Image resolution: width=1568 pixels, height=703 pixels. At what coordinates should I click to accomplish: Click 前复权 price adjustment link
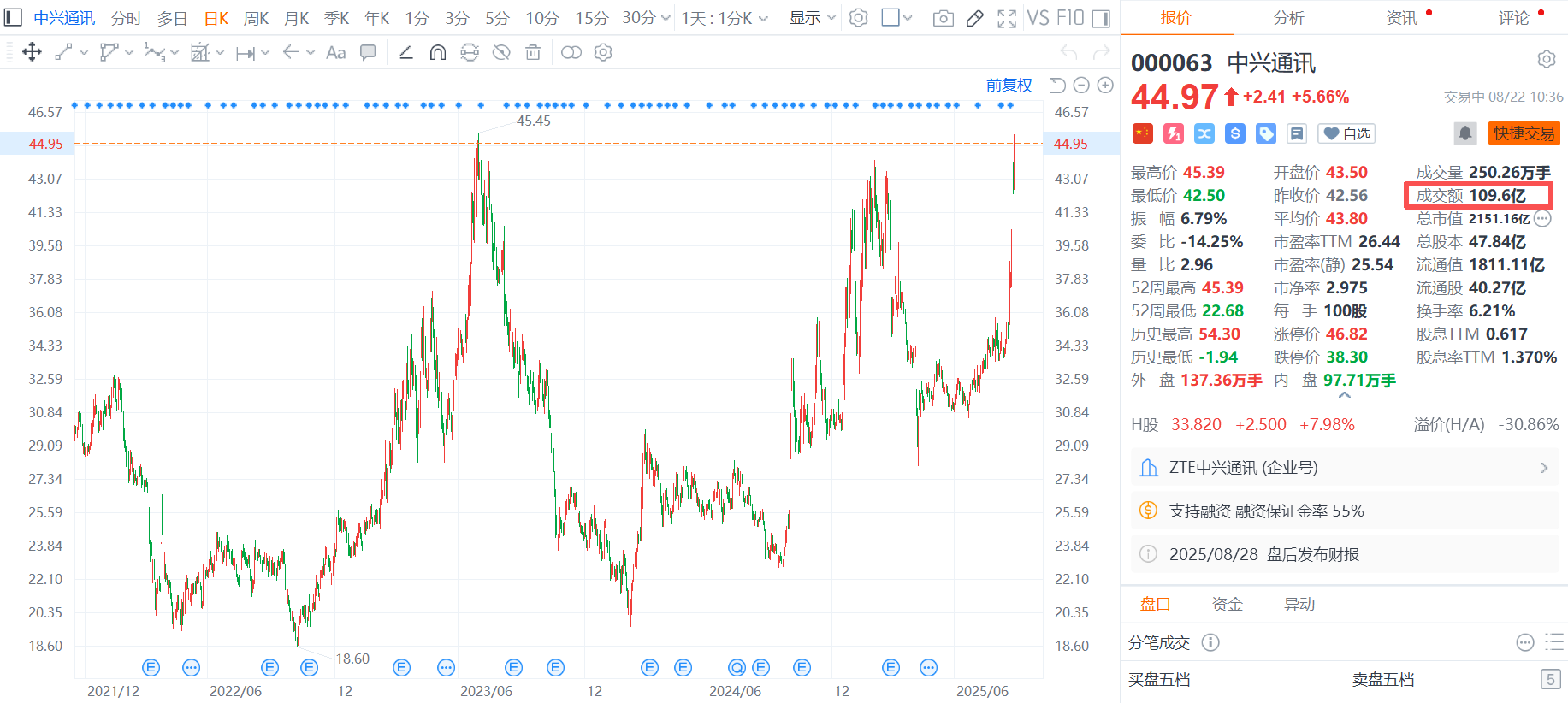pos(1009,85)
